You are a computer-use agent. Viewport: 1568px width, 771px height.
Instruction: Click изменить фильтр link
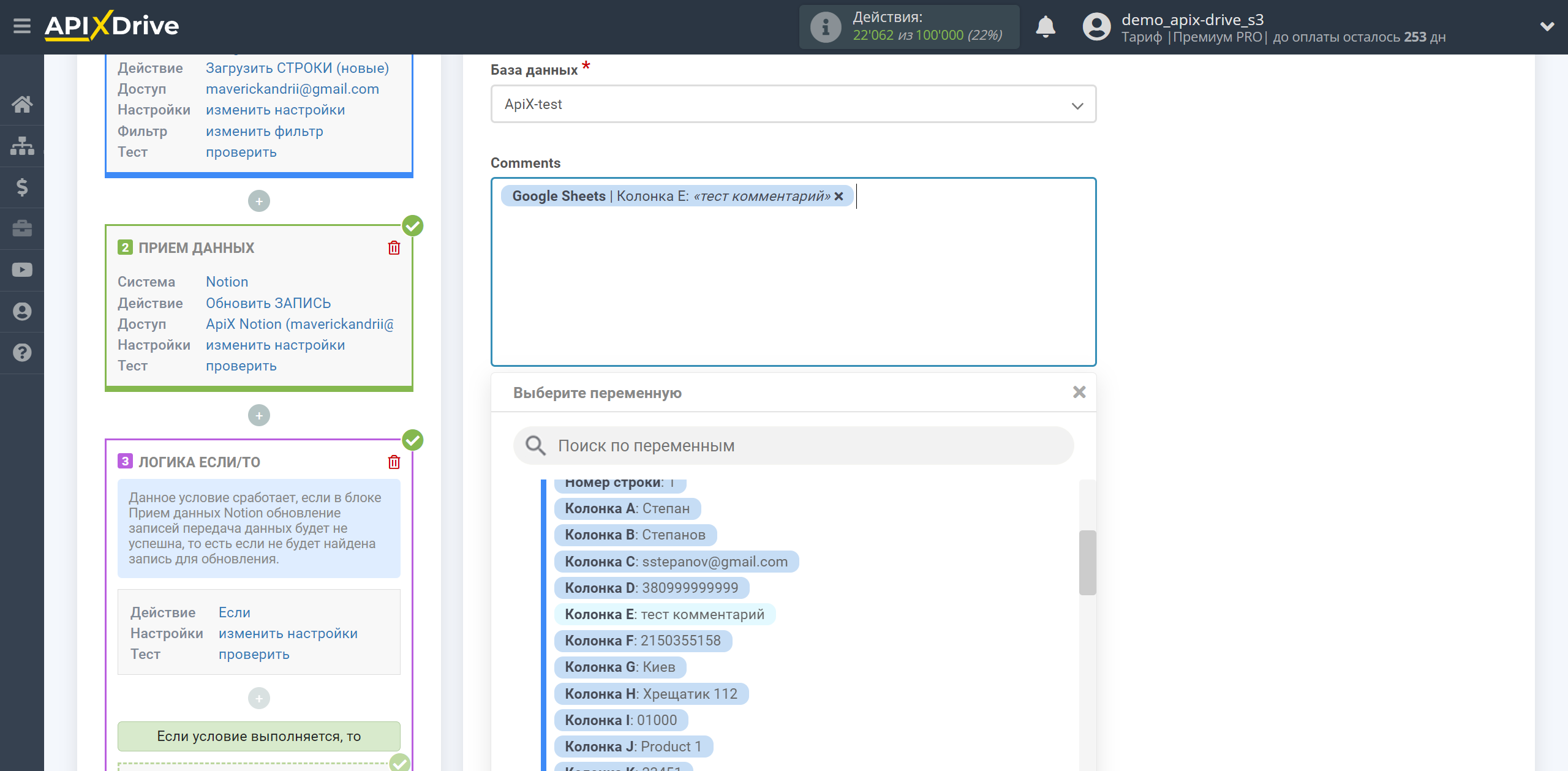point(264,131)
